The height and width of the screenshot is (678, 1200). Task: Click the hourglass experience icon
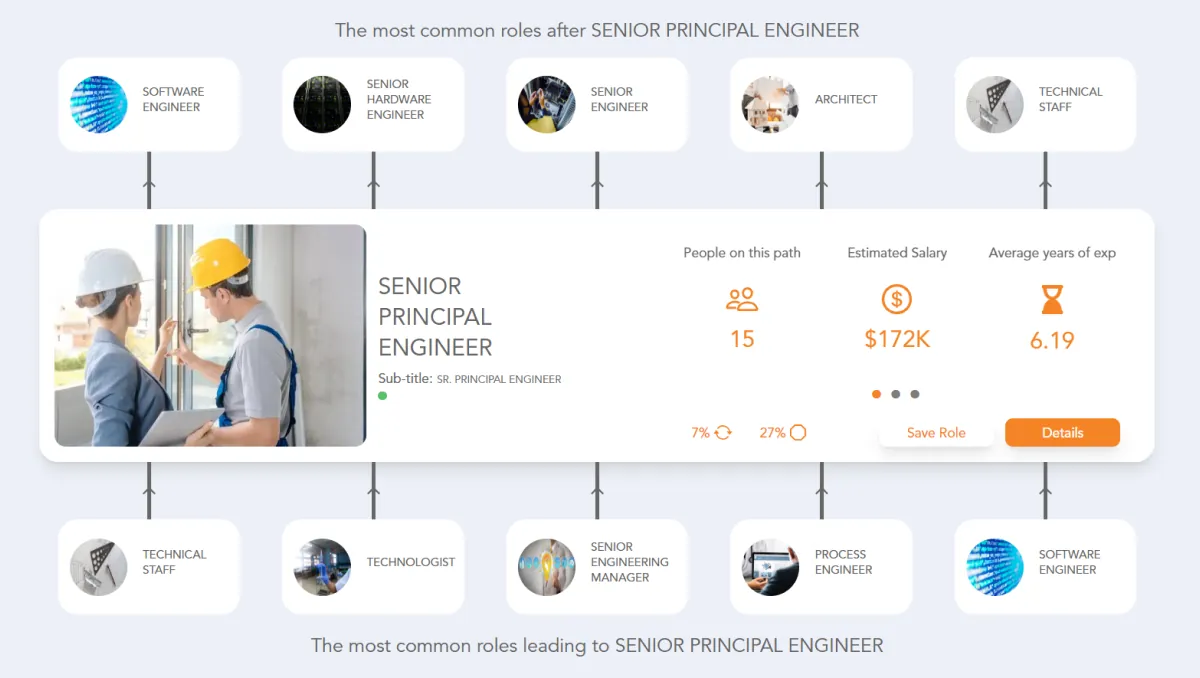[x=1052, y=299]
